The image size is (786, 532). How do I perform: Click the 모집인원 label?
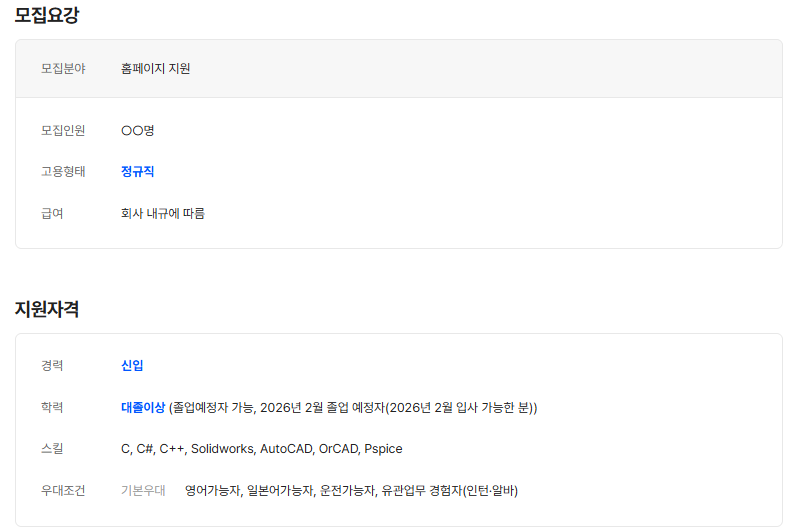coord(63,130)
